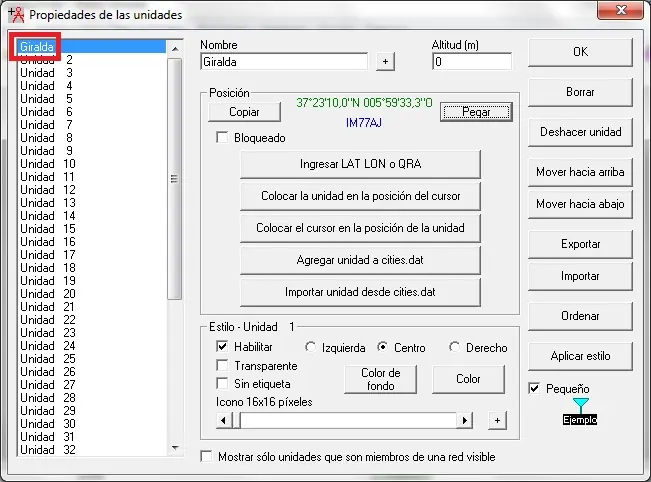Click Deshacer unidad button
Screen dimensions: 651x482
click(x=580, y=132)
